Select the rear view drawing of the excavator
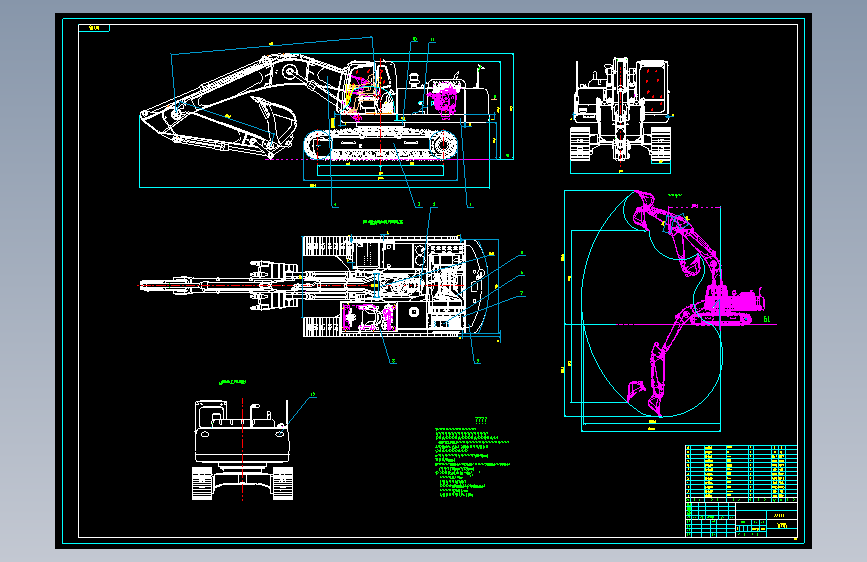The width and height of the screenshot is (867, 562). pos(242,450)
